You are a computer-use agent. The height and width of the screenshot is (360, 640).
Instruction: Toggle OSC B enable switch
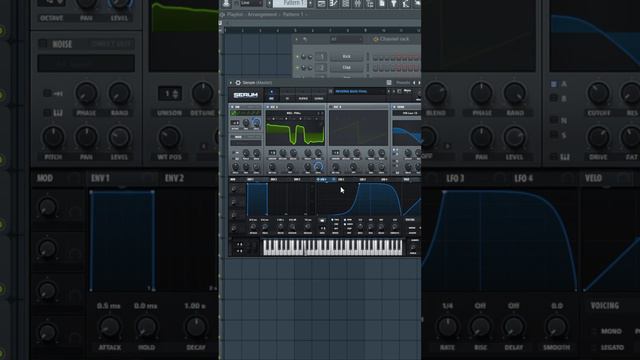pos(331,107)
